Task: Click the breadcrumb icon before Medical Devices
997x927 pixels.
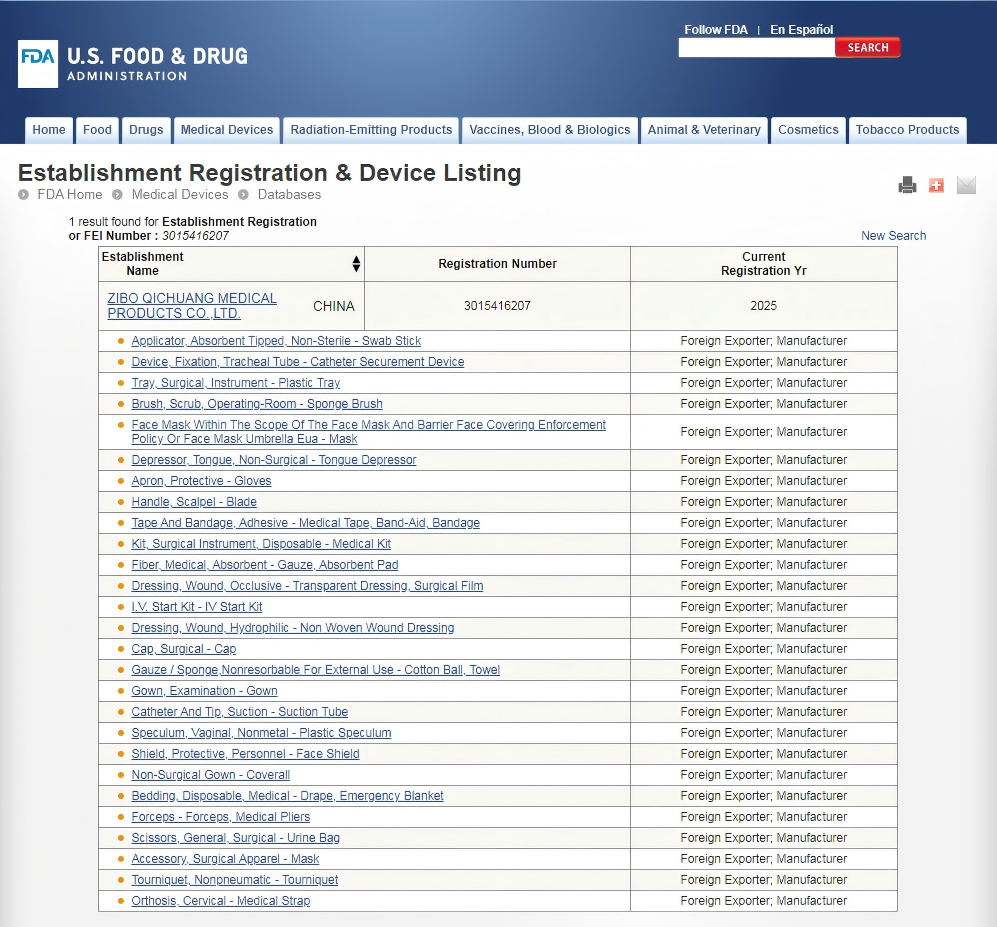Action: pyautogui.click(x=117, y=195)
